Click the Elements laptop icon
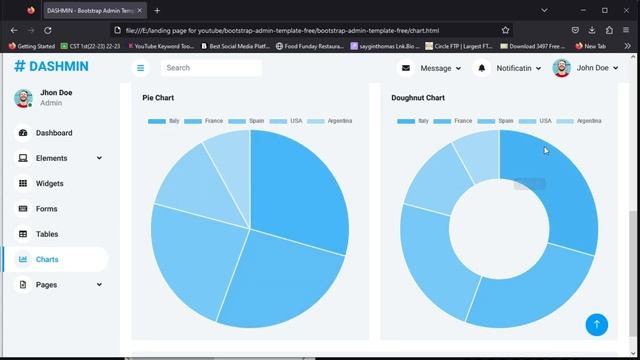 pyautogui.click(x=23, y=158)
